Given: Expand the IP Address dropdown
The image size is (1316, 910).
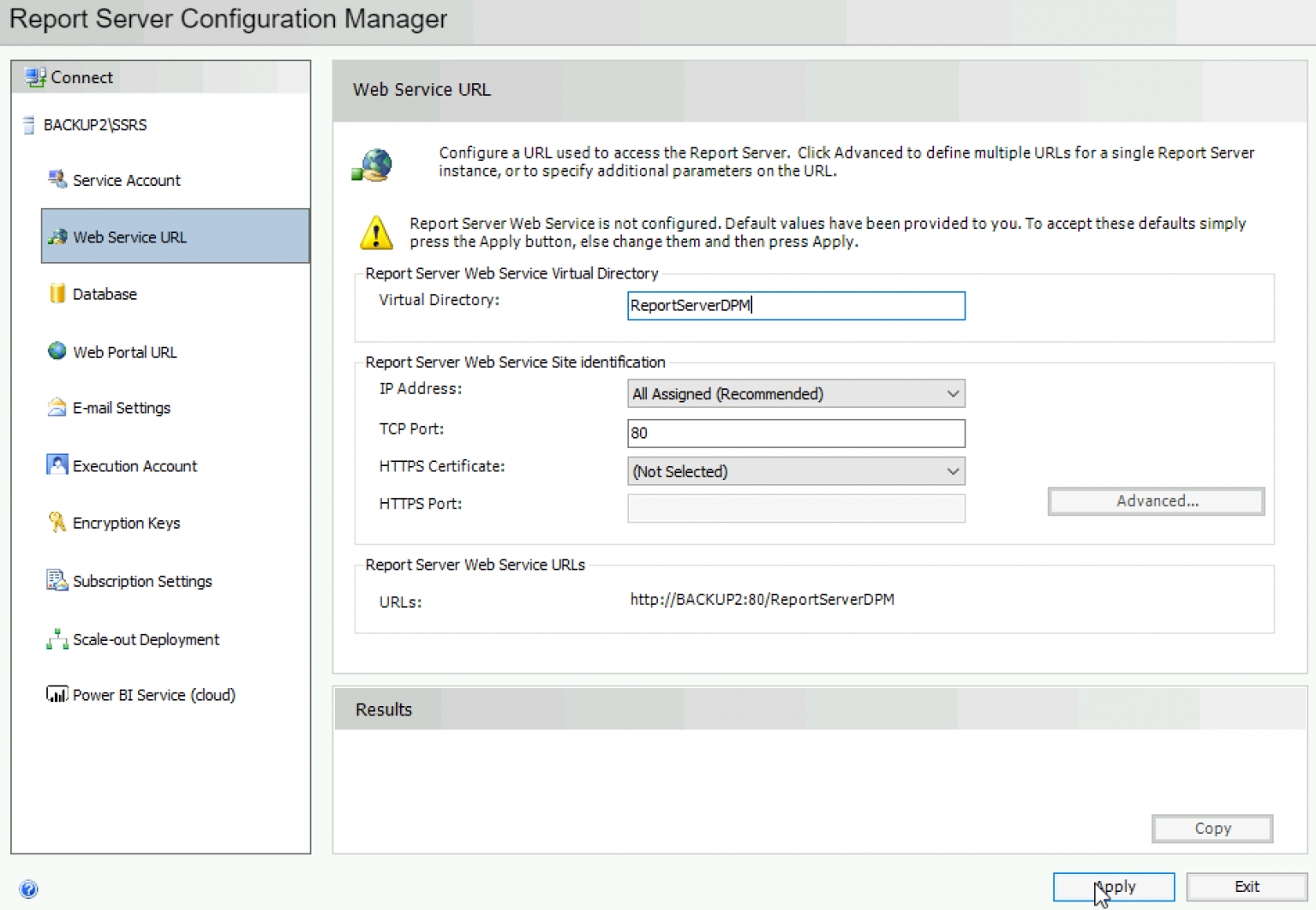Looking at the screenshot, I should [952, 394].
